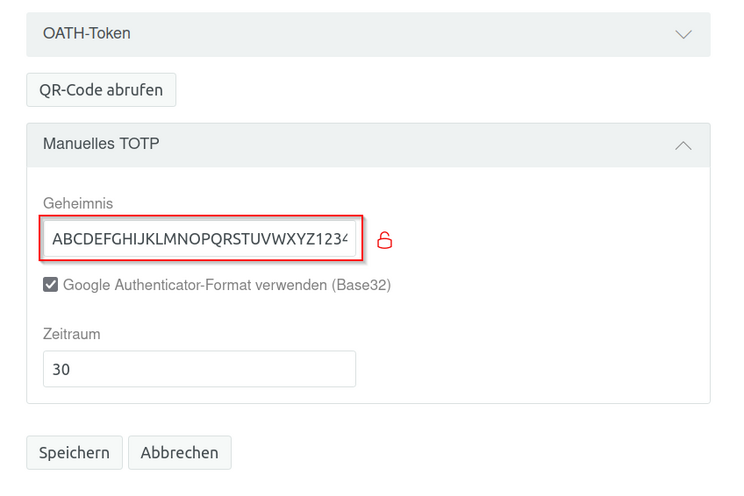Click the value 30 in Zeitraum box
This screenshot has height=496, width=744.
point(61,369)
